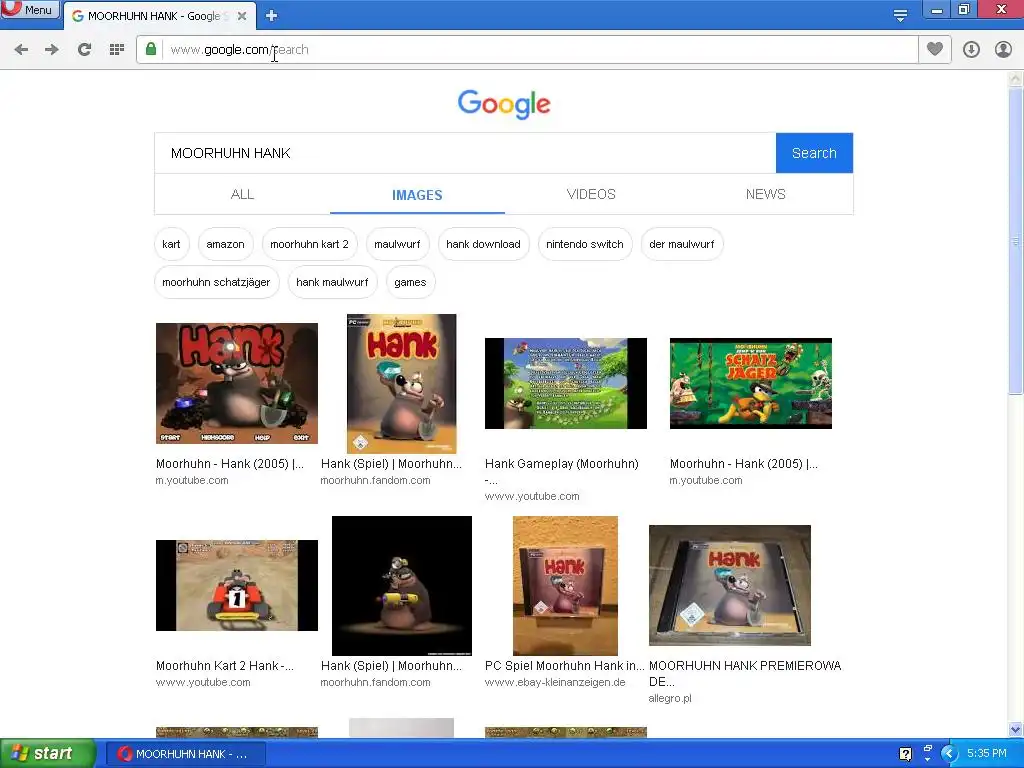Select the 'moorhuhn schatzjäger' chip

click(x=216, y=282)
